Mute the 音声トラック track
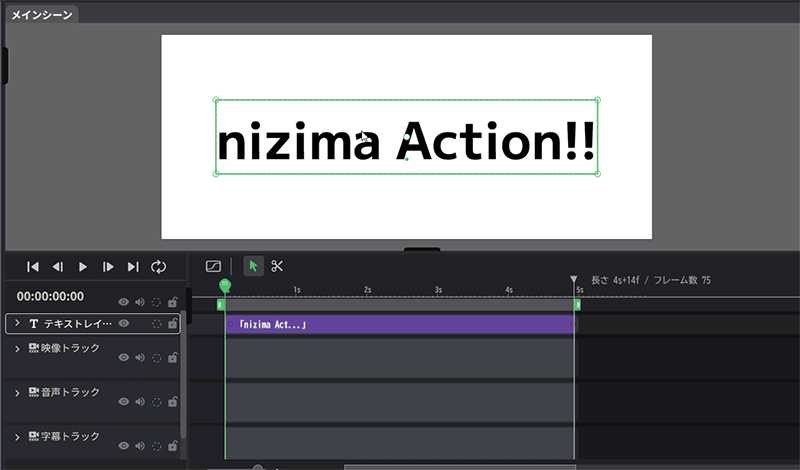This screenshot has height=470, width=800. pyautogui.click(x=140, y=402)
